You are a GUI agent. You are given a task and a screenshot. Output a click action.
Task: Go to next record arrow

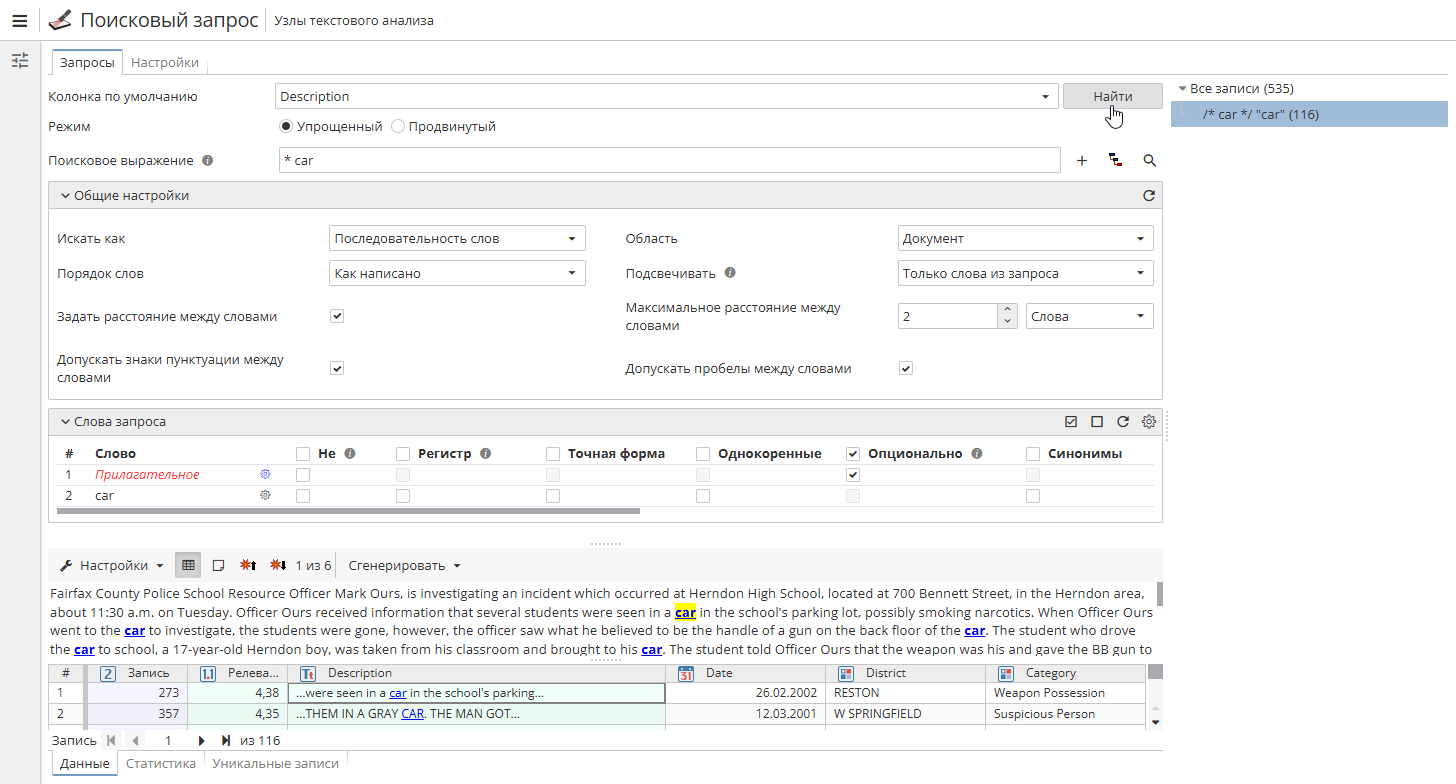(201, 740)
